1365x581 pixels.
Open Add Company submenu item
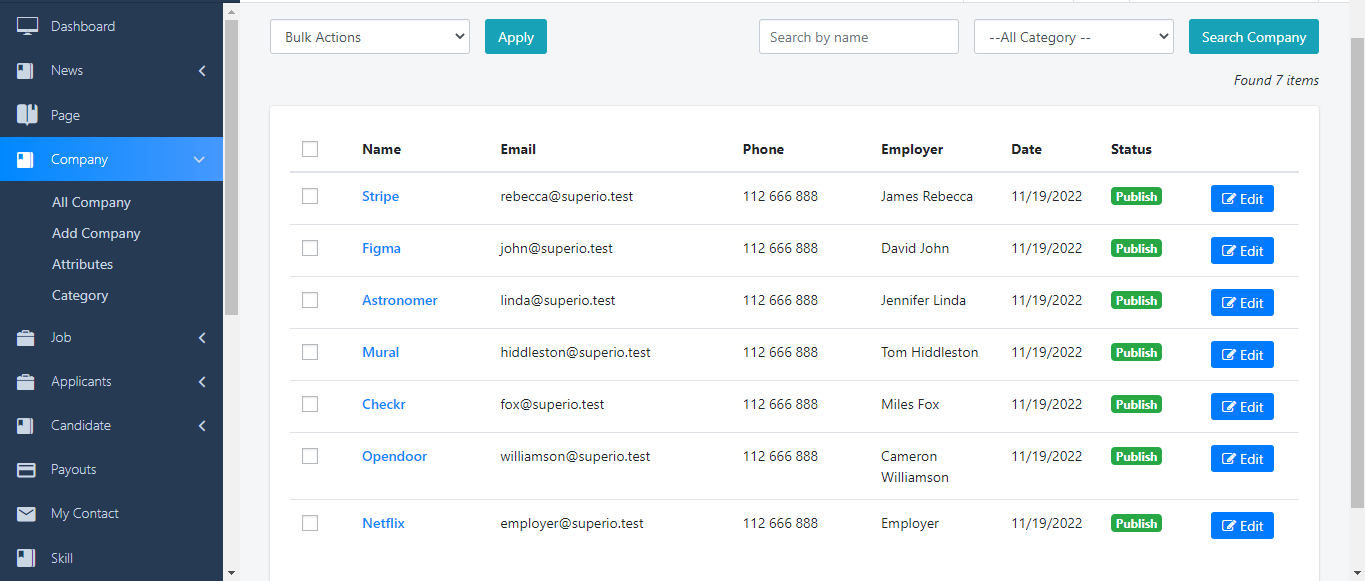96,233
